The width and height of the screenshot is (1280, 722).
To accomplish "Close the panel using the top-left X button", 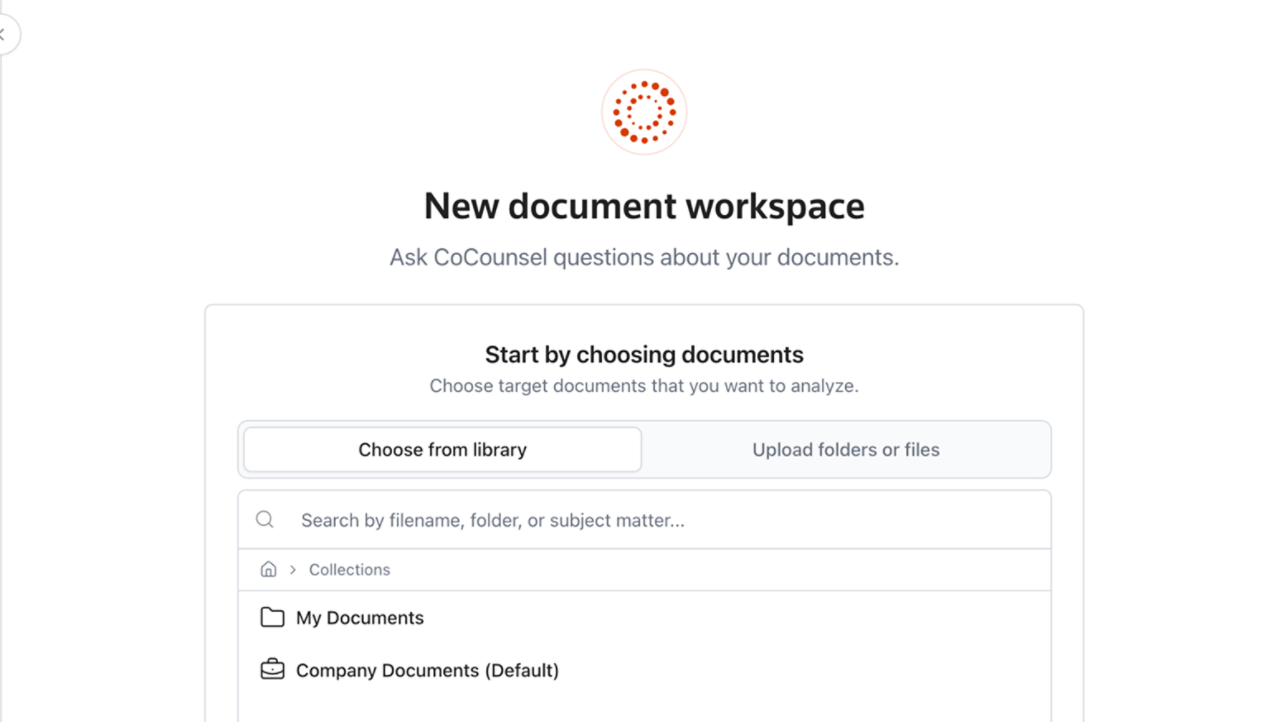I will point(4,34).
